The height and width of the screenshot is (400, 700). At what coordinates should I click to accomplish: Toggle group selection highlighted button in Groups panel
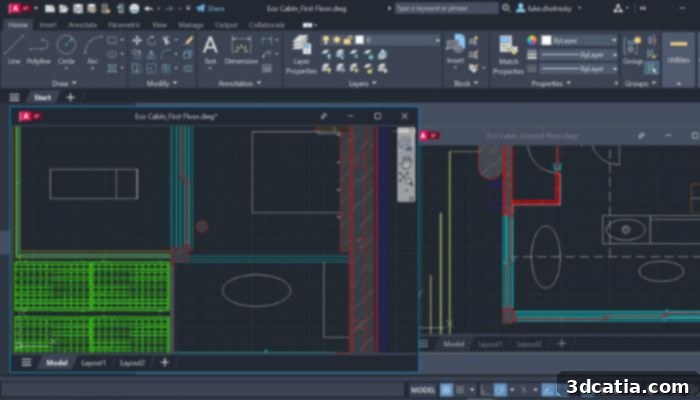point(651,68)
